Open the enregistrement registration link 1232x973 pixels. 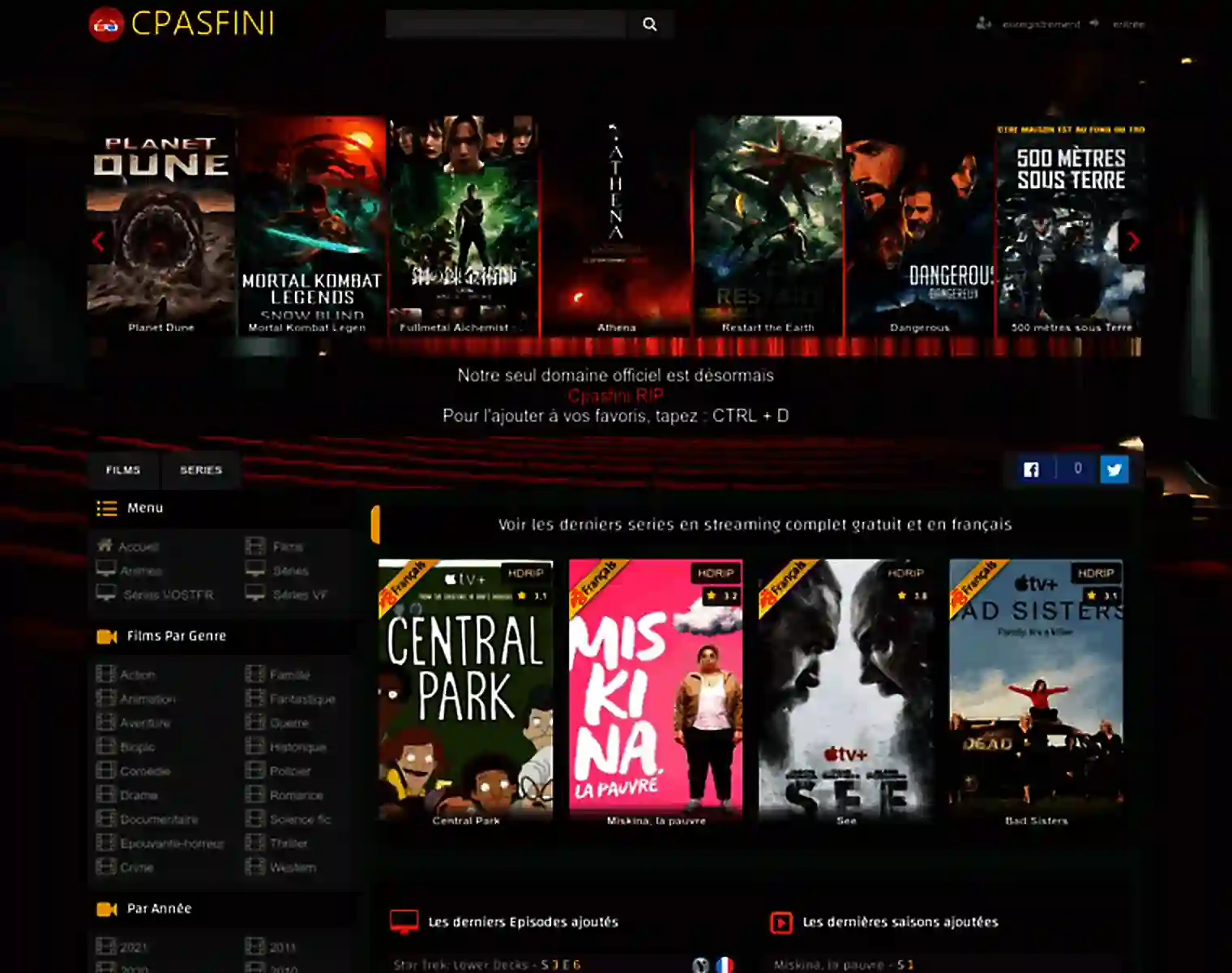pos(1041,24)
